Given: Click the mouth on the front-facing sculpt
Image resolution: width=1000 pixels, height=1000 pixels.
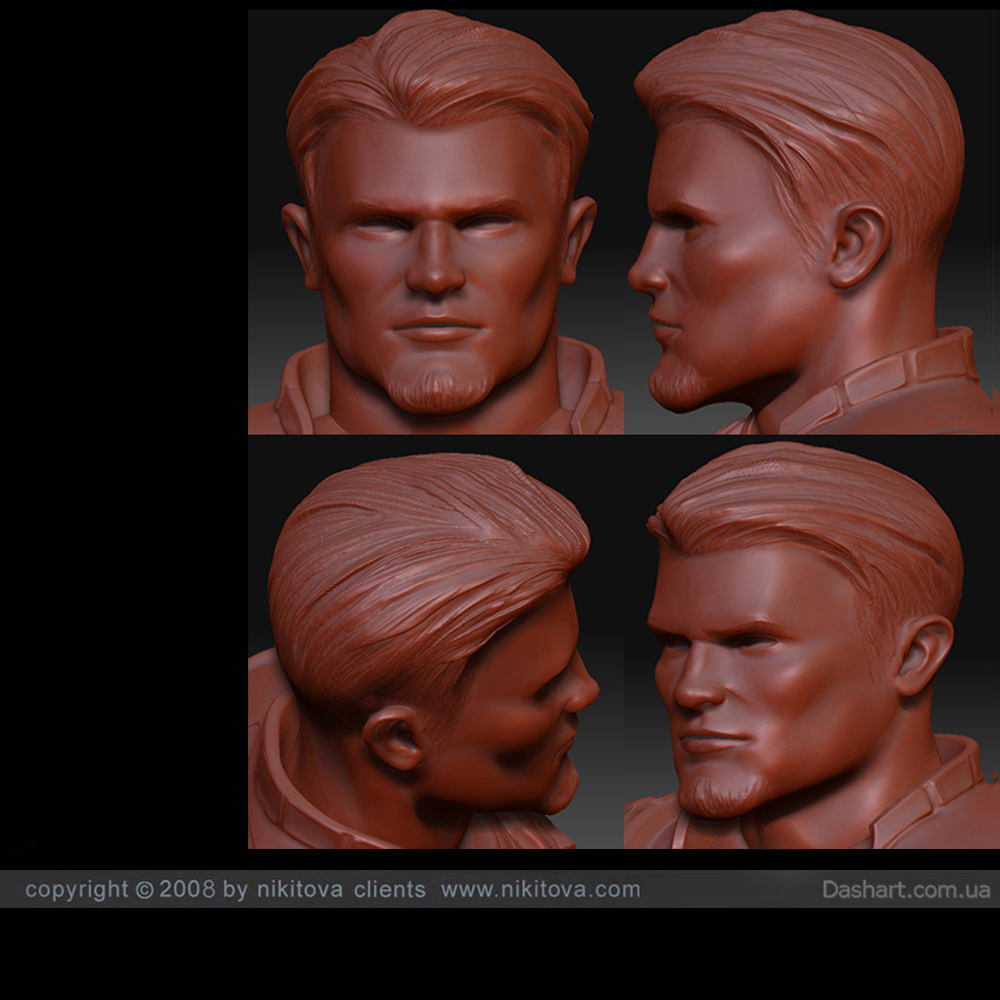Looking at the screenshot, I should point(436,328).
